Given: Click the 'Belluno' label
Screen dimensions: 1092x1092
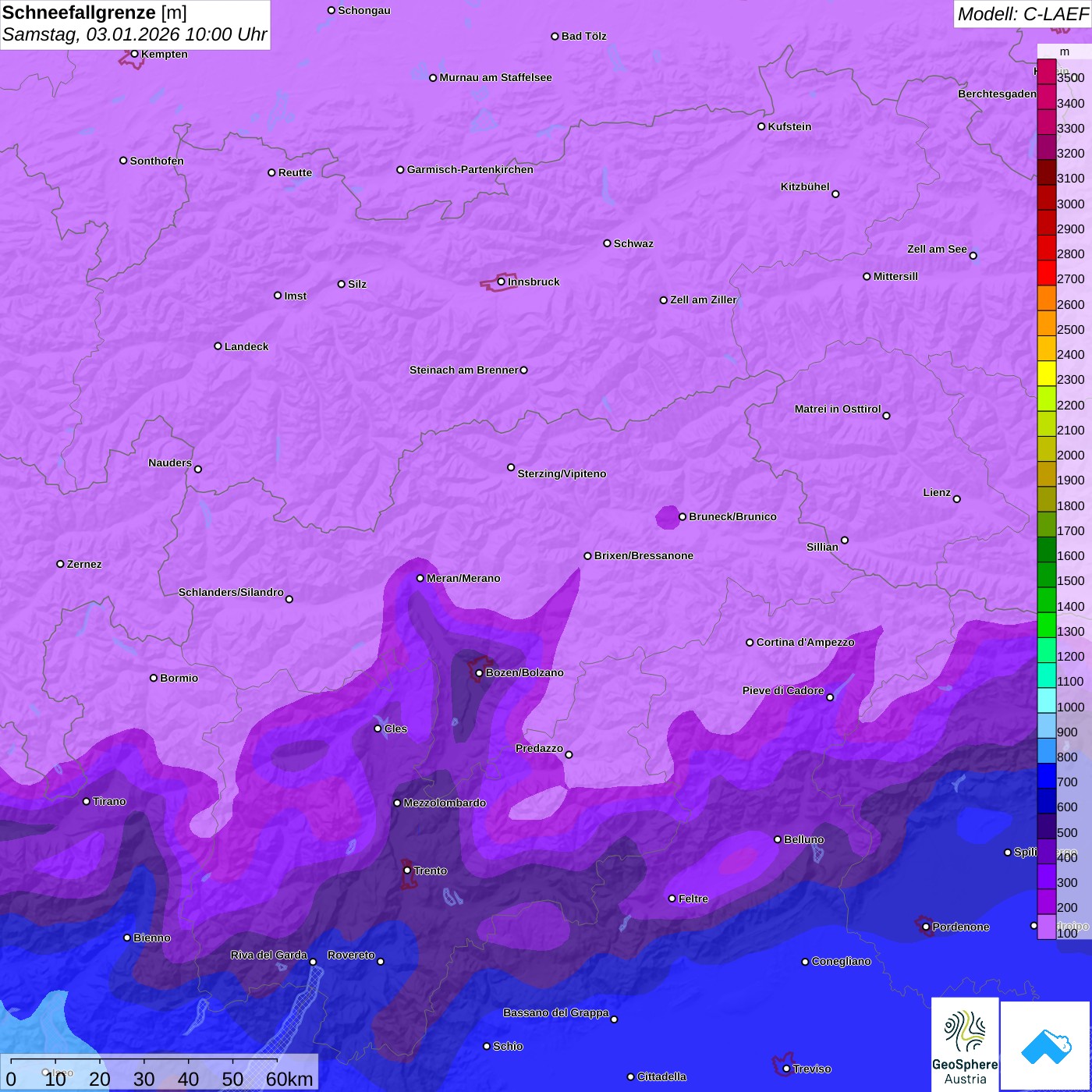Looking at the screenshot, I should pos(803,839).
